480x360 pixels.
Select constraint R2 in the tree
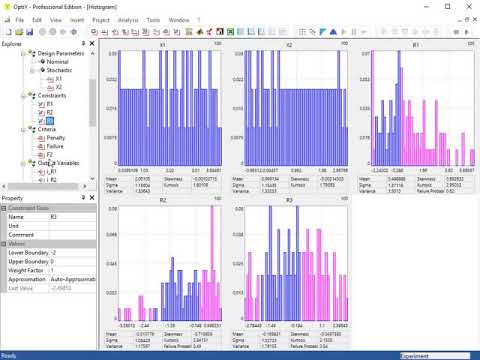(50, 113)
